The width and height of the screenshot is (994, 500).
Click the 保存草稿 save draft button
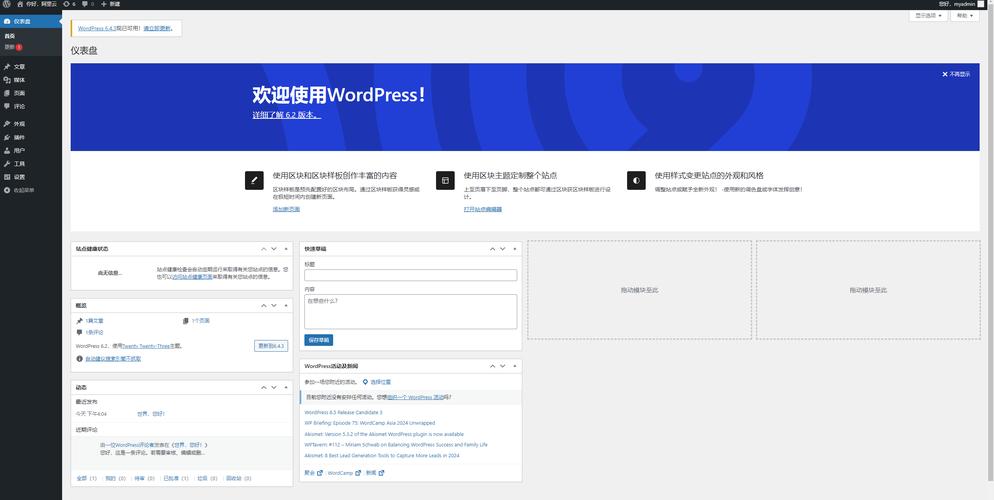tap(319, 340)
